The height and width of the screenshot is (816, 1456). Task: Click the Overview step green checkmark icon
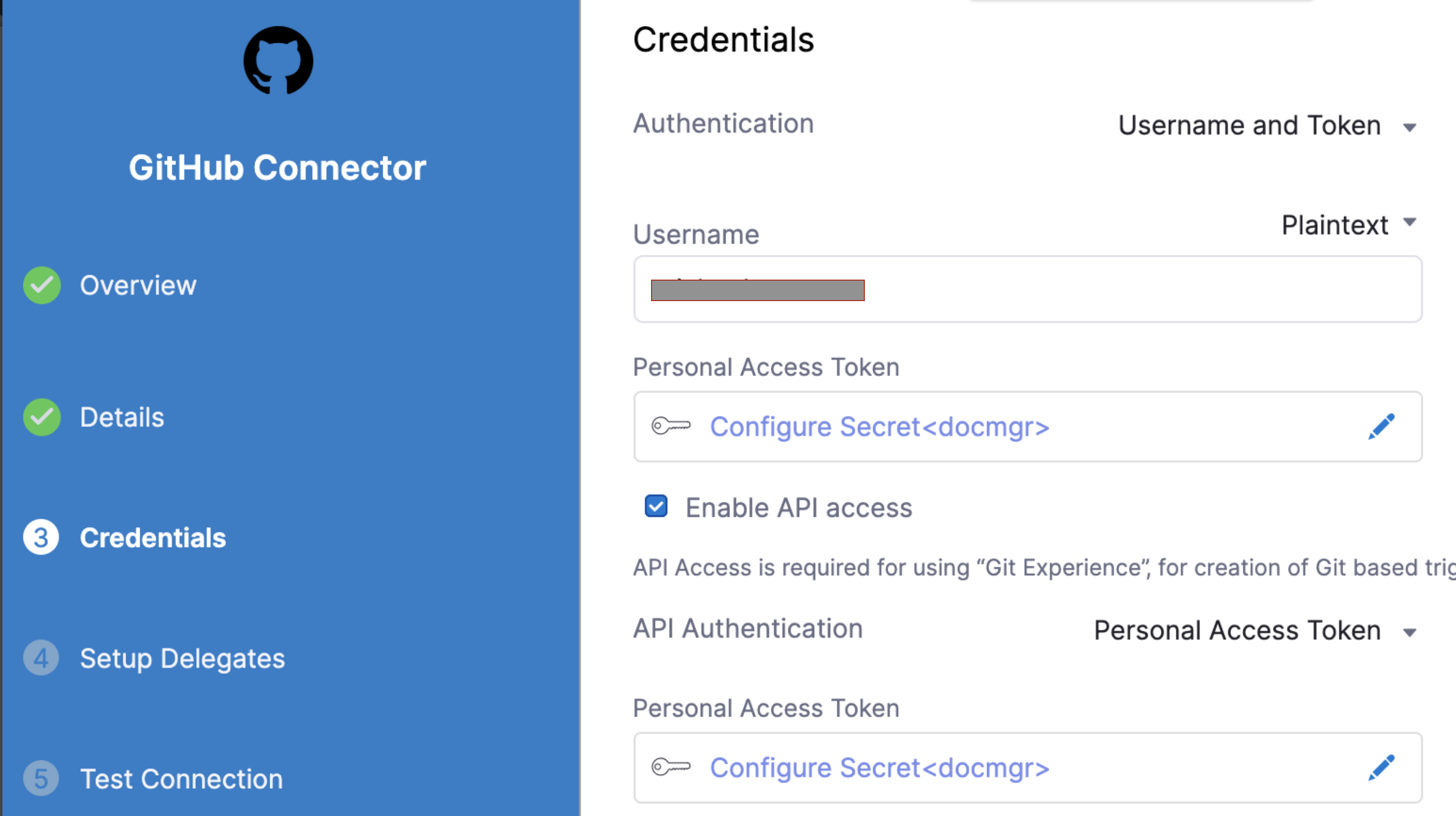point(42,285)
